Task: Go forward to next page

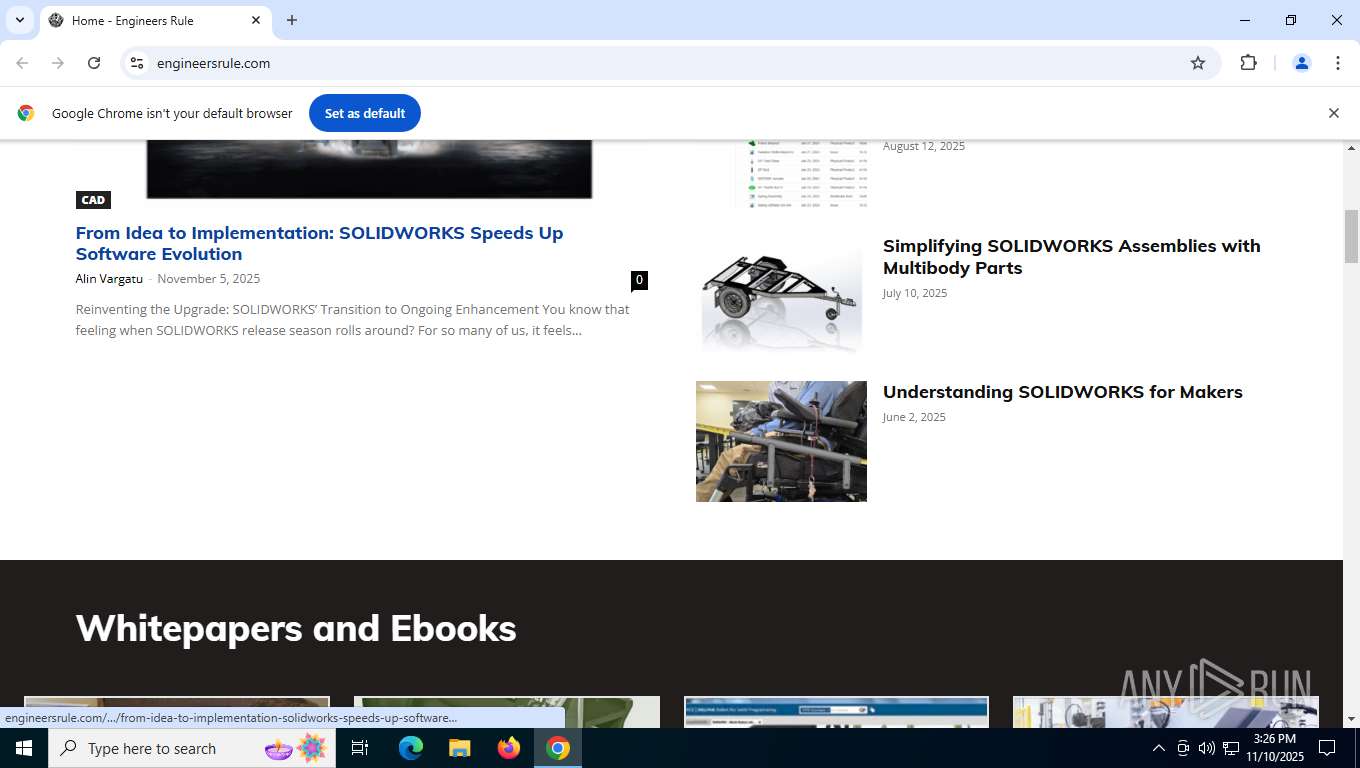Action: (x=58, y=63)
